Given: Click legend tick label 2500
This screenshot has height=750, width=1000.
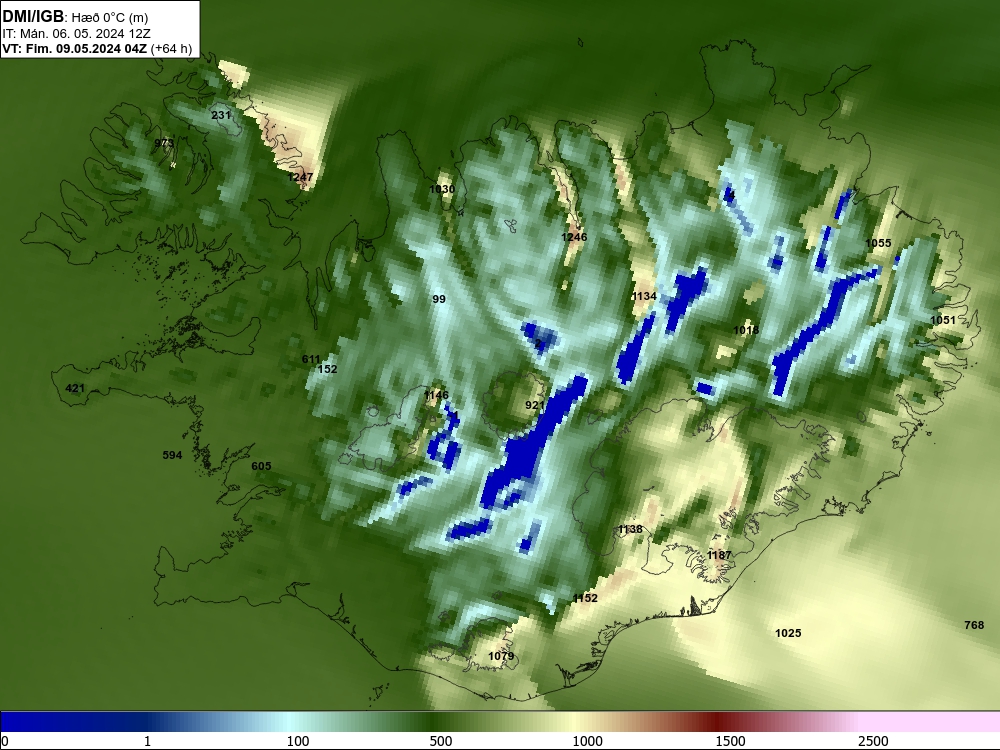Looking at the screenshot, I should 873,741.
